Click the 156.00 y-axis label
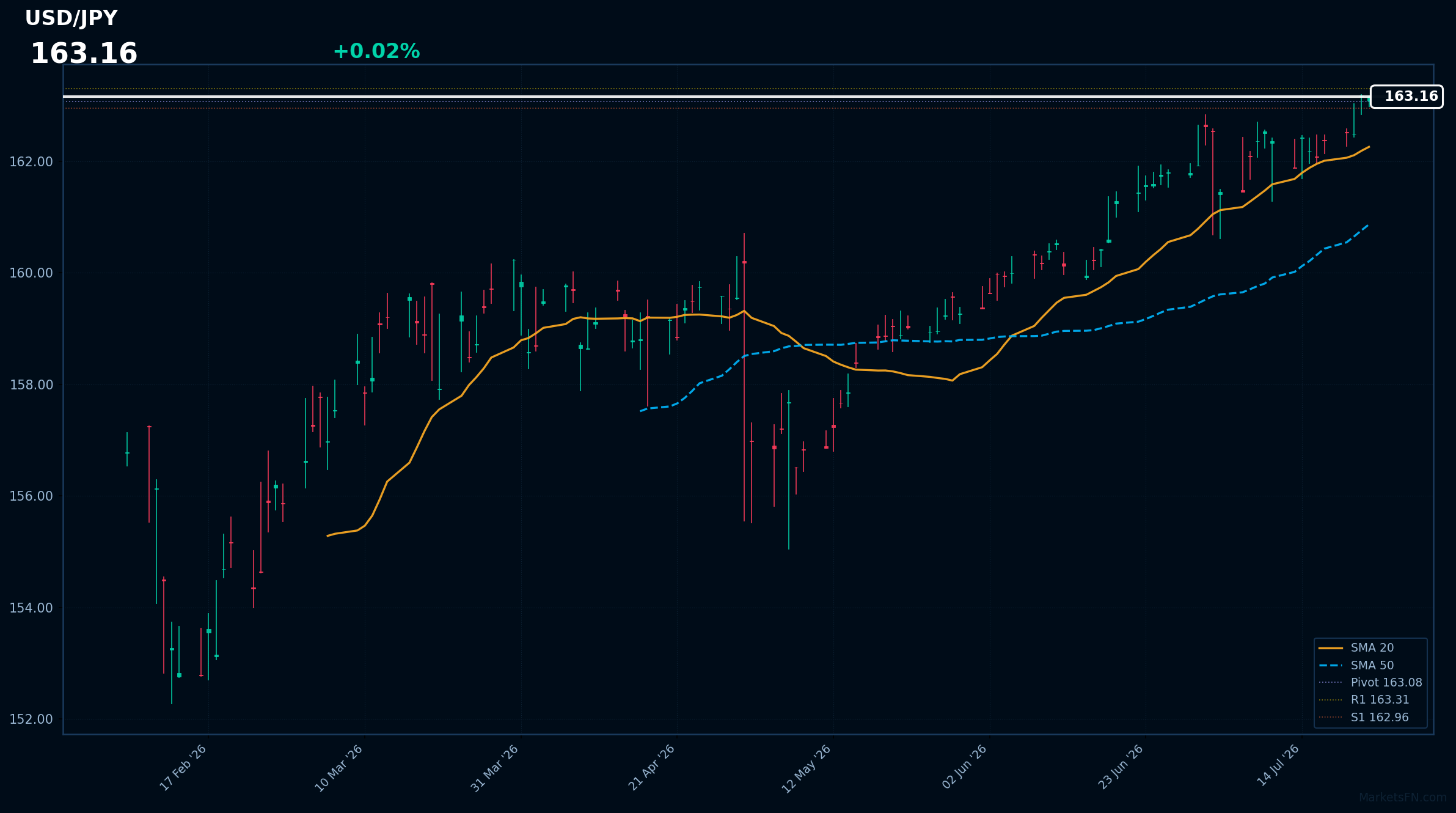This screenshot has height=813, width=1456. tap(31, 496)
